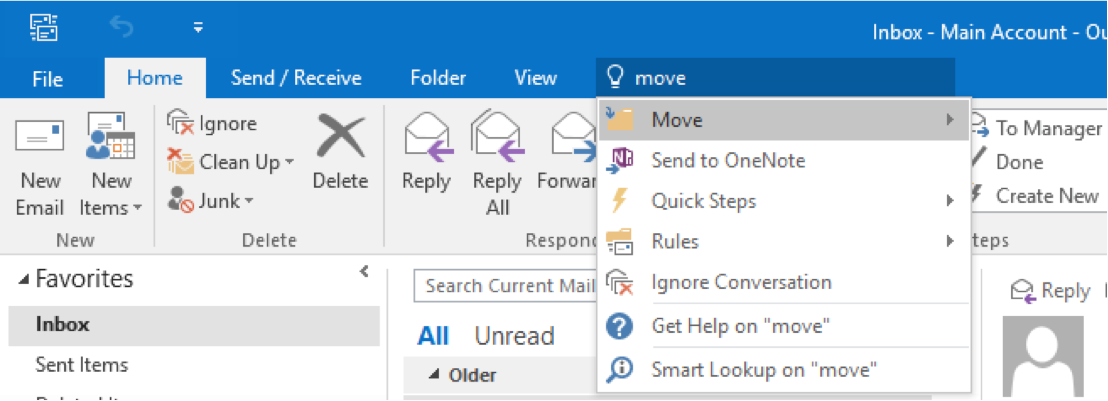Choose Ignore Conversation from menu
The height and width of the screenshot is (401, 1108).
point(784,282)
